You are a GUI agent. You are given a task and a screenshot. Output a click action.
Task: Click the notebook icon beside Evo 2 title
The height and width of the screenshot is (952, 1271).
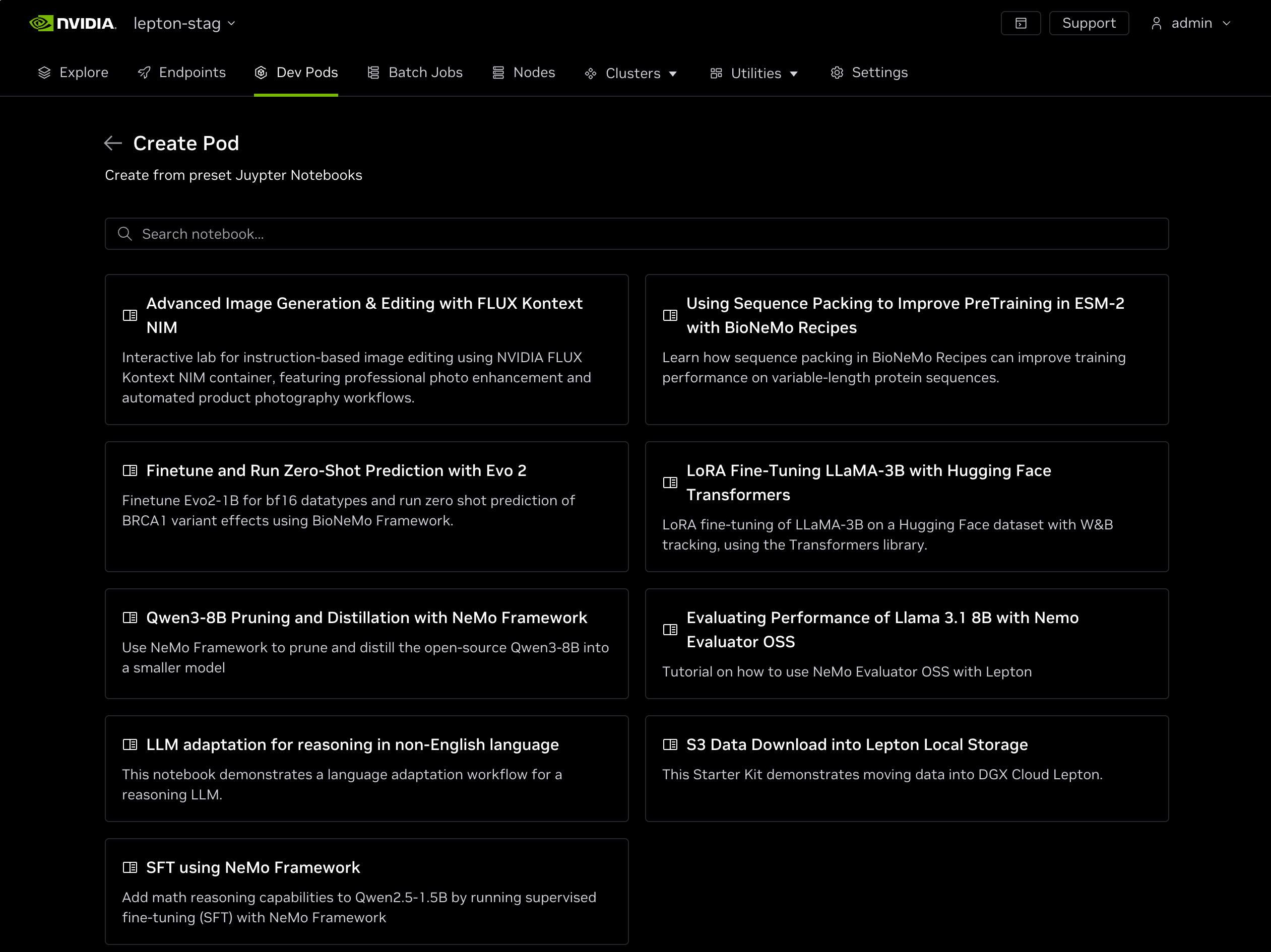tap(130, 470)
